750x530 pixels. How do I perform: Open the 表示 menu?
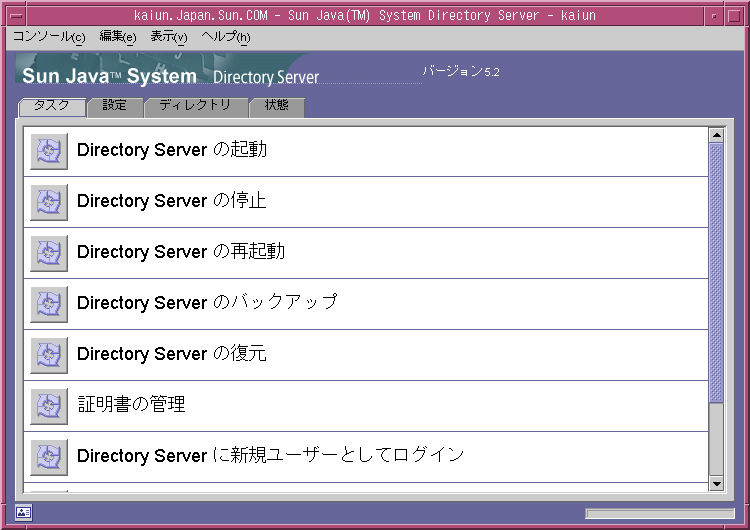(169, 37)
